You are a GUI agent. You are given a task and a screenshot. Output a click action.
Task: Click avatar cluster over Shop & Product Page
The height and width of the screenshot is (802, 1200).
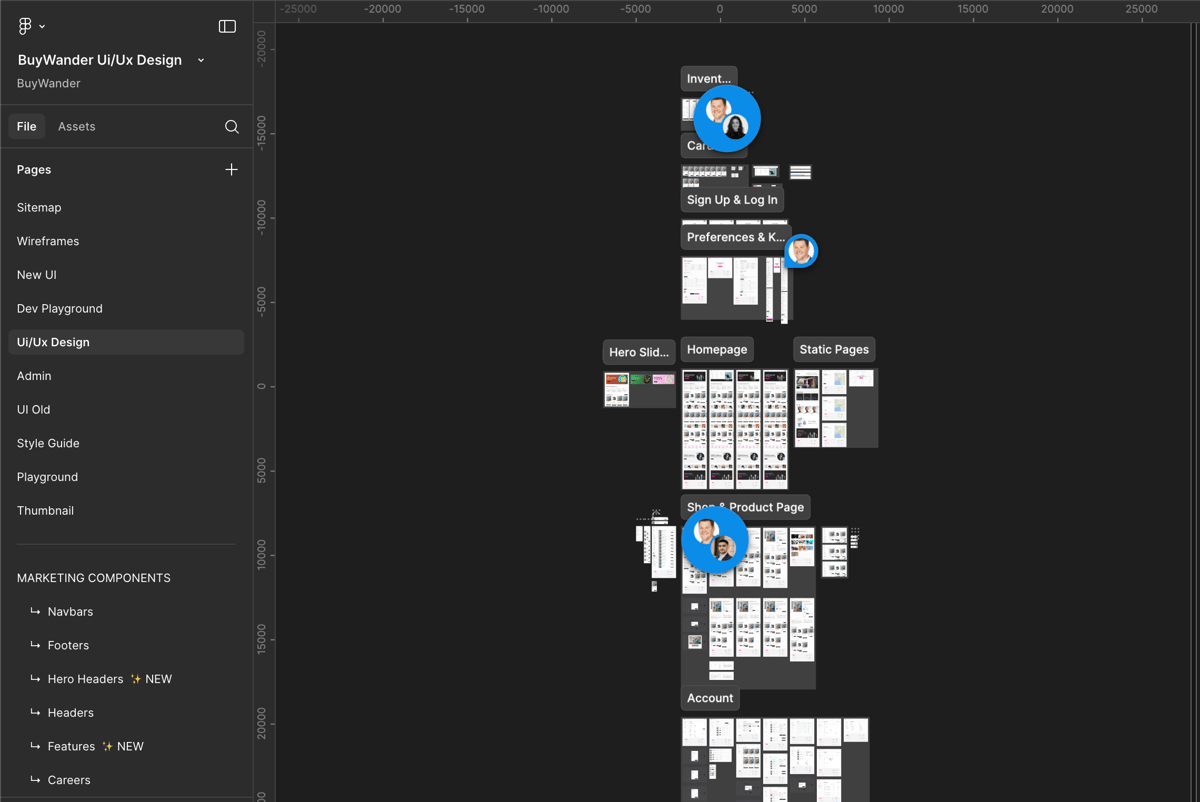pyautogui.click(x=715, y=540)
